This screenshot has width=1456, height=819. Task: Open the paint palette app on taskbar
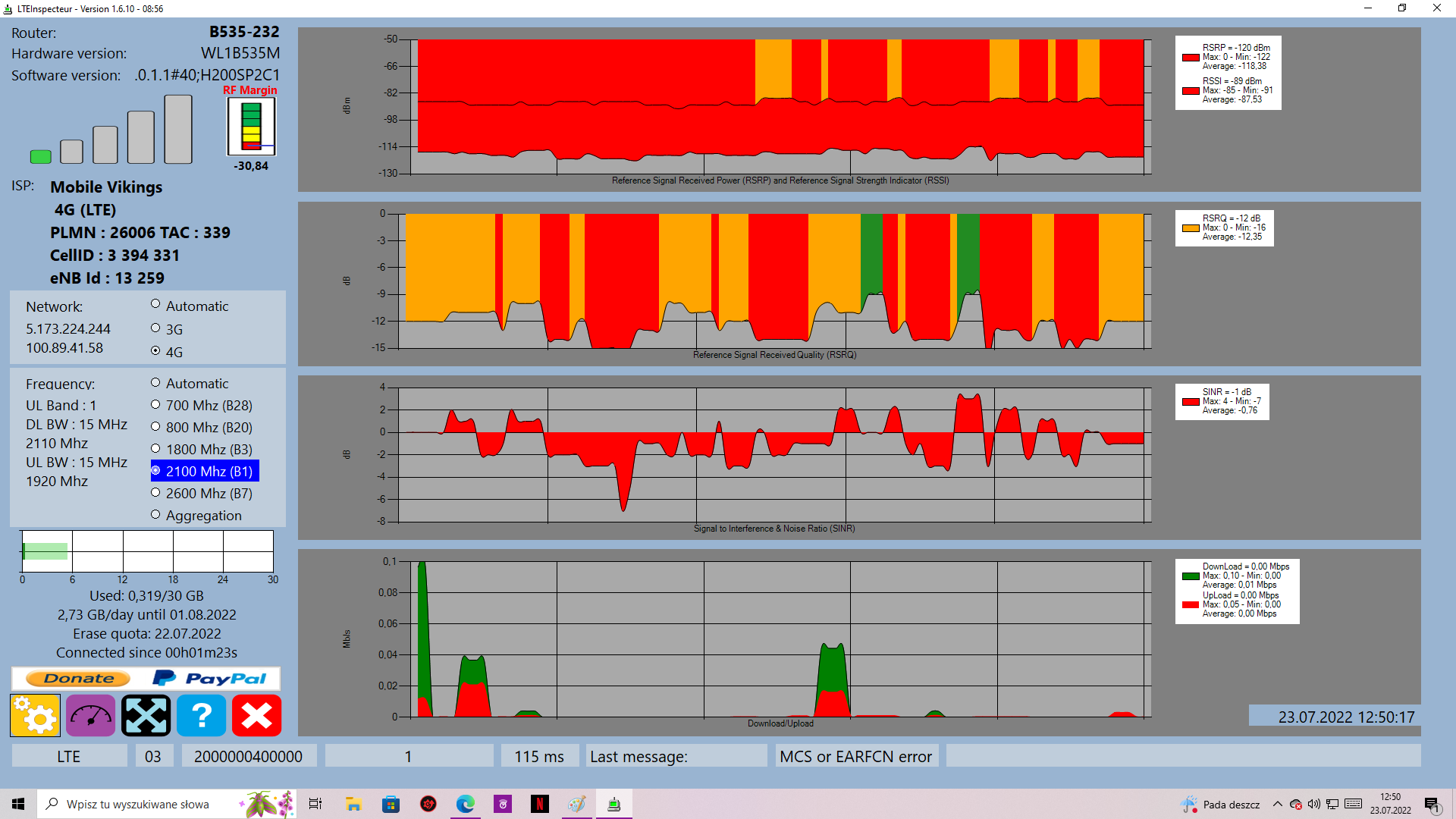(576, 804)
